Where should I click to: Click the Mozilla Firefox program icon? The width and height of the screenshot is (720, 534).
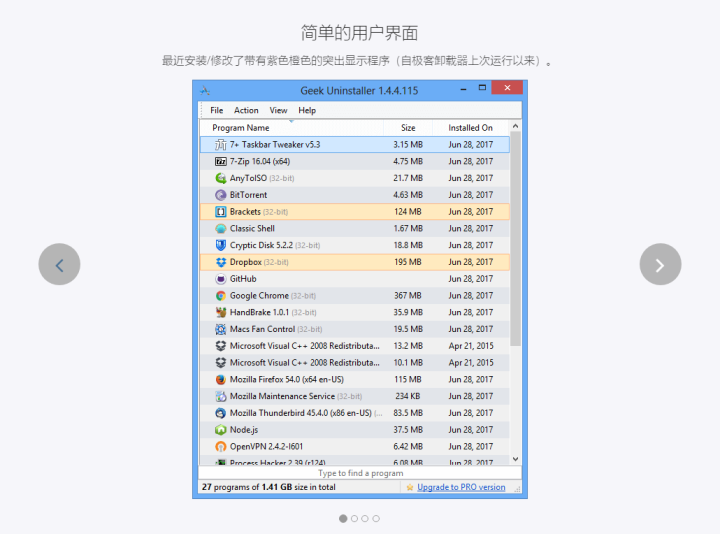coord(221,380)
